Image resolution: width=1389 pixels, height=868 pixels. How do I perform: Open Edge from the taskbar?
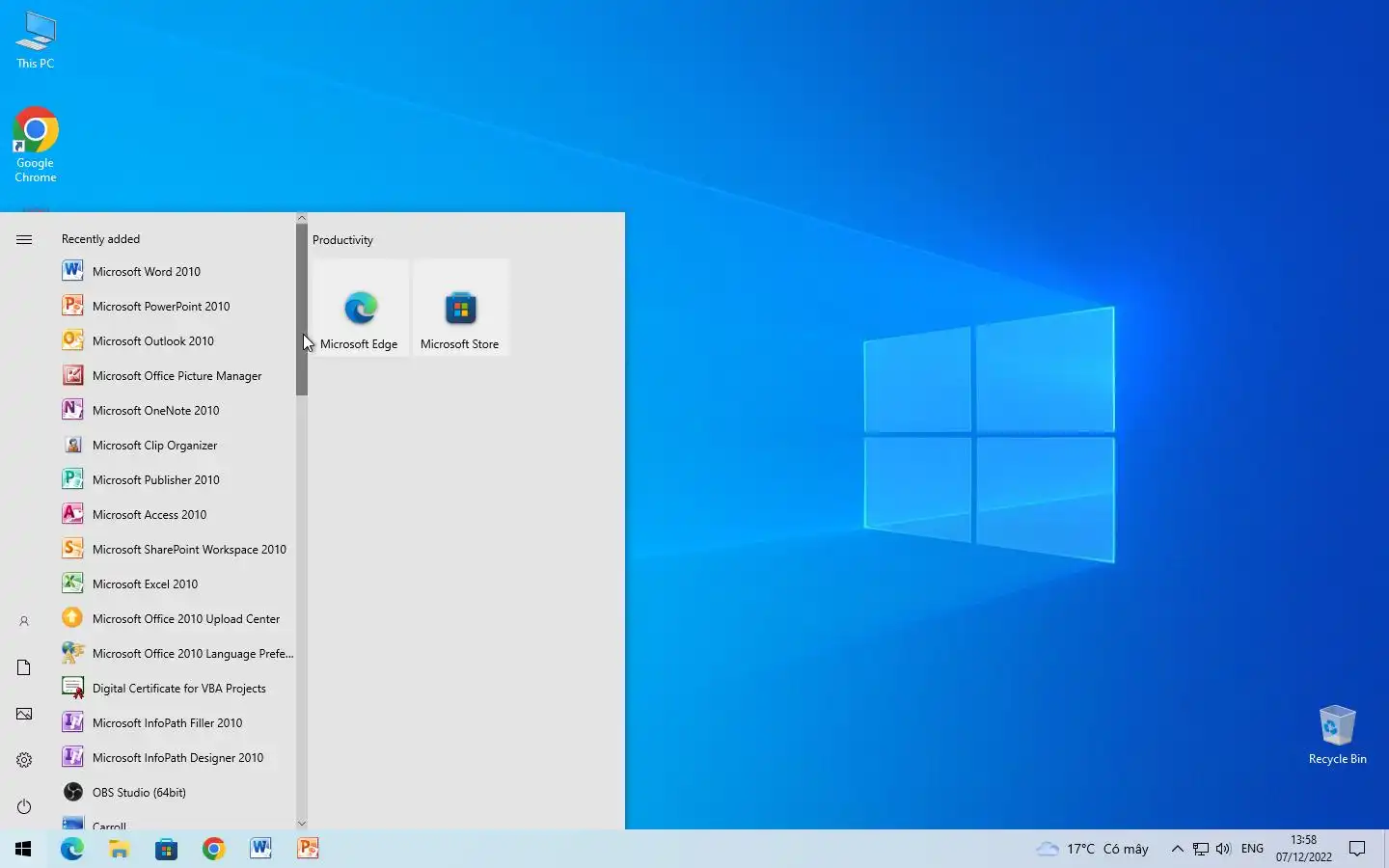click(x=72, y=849)
